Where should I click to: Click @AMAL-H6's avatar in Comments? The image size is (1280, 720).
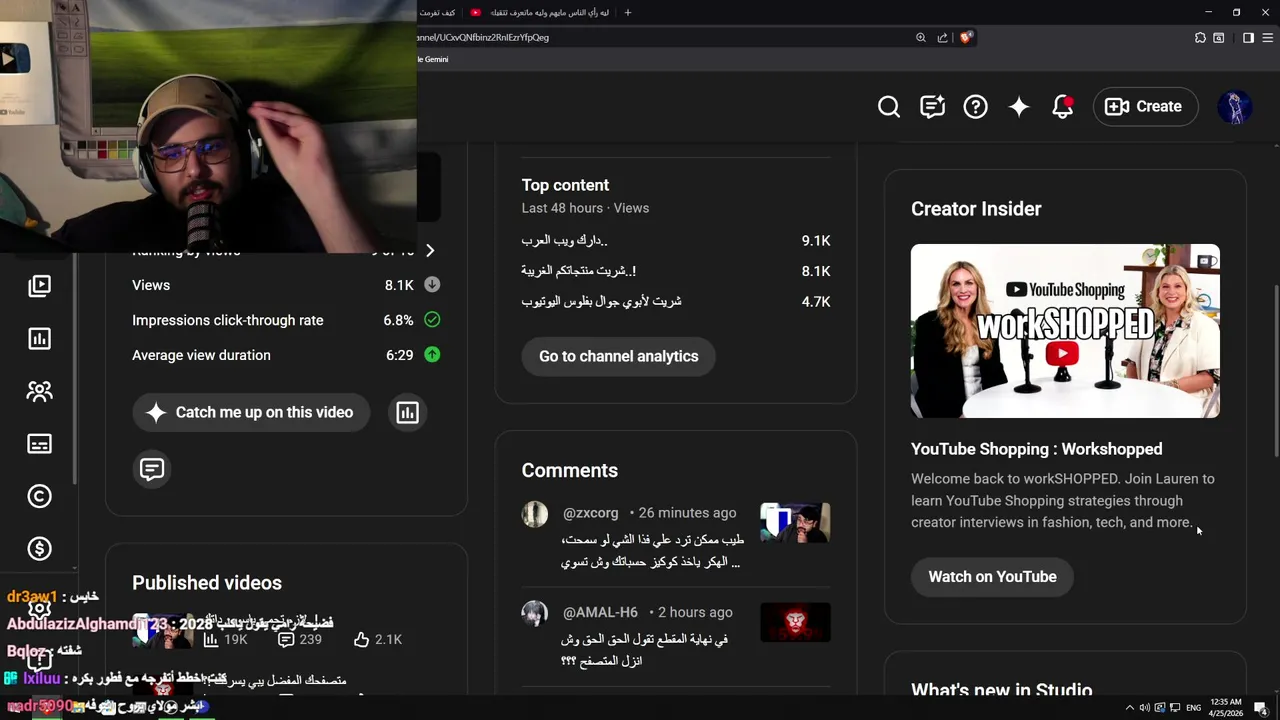[535, 613]
